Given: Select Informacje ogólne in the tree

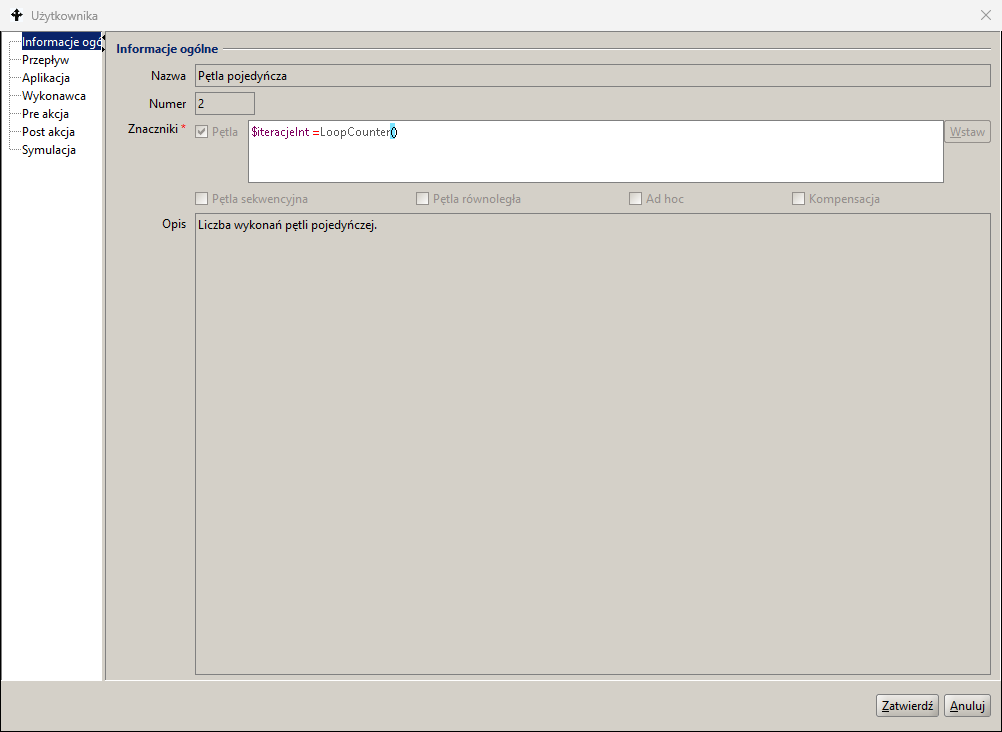Looking at the screenshot, I should pos(61,42).
